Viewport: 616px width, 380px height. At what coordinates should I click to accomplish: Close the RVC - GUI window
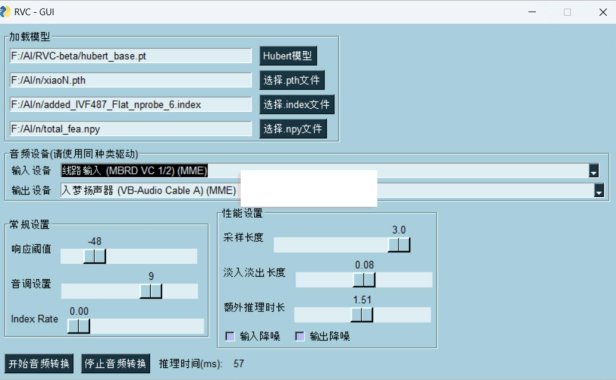coord(603,12)
